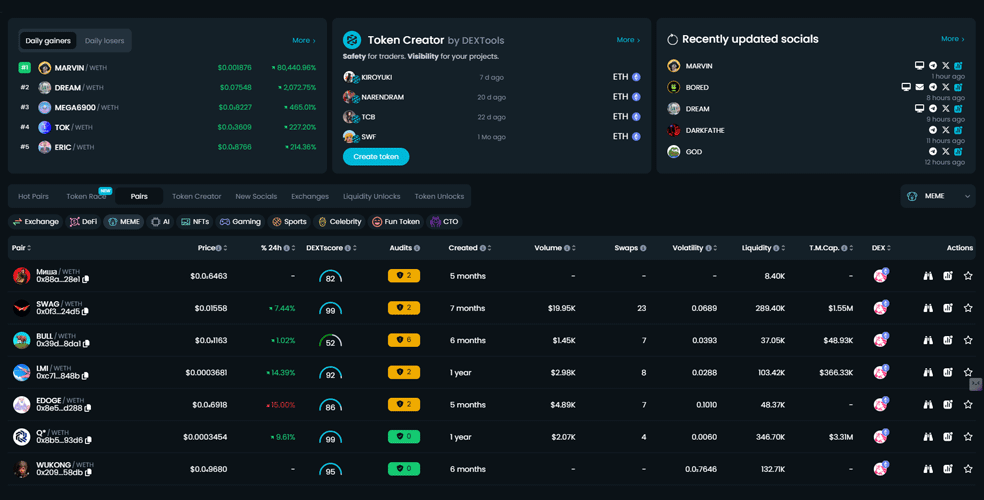
Task: Filter by the CTO category chip
Action: coord(444,221)
